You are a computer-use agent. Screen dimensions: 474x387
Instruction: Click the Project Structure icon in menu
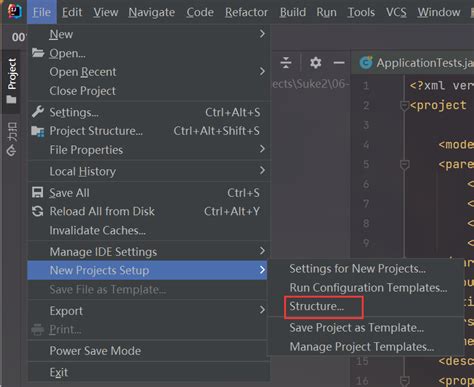(x=38, y=131)
